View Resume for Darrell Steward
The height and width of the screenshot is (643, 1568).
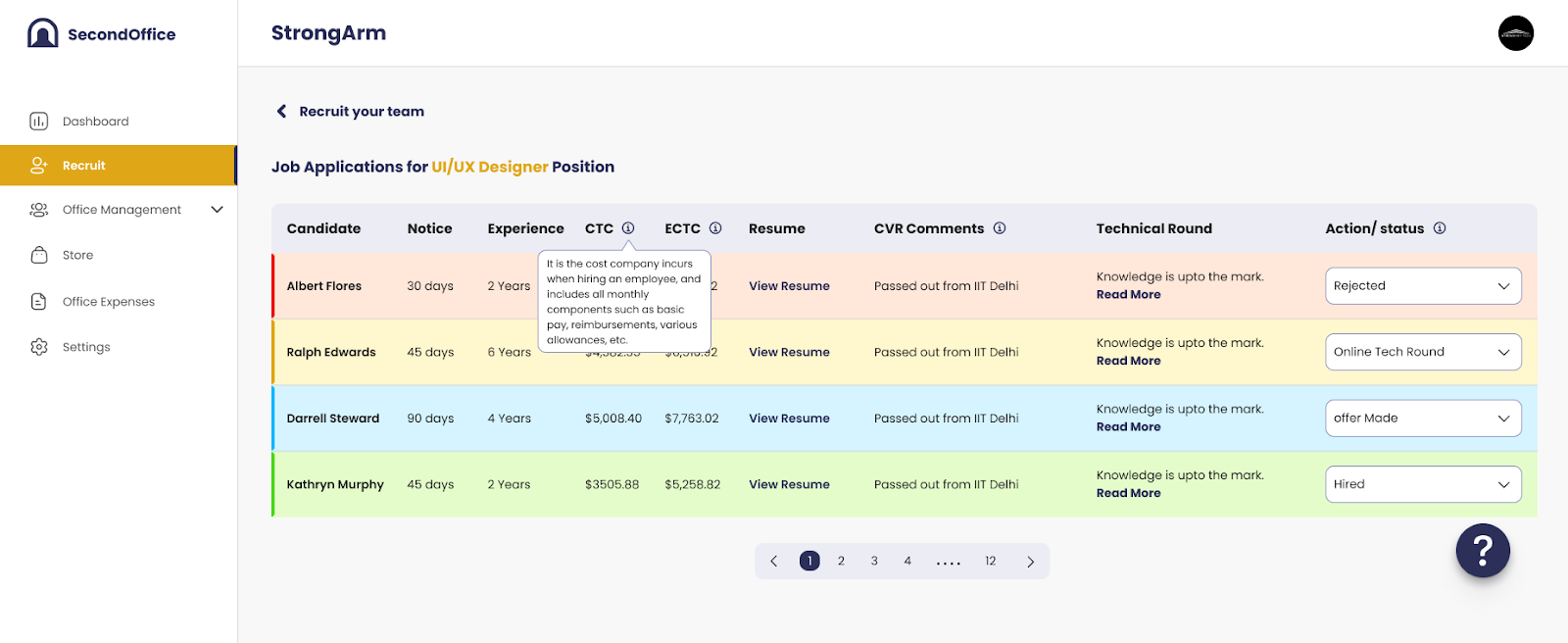point(789,419)
